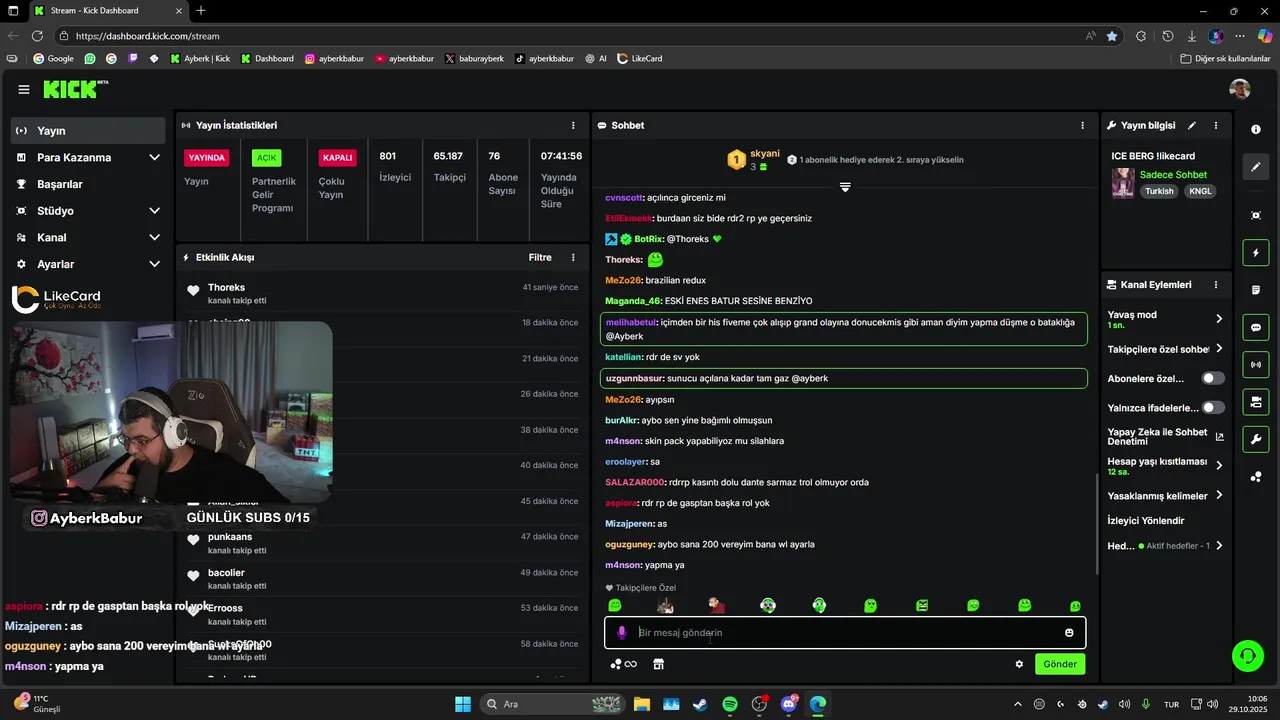Click the KNGL tag
Viewport: 1280px width, 720px height.
point(1200,191)
